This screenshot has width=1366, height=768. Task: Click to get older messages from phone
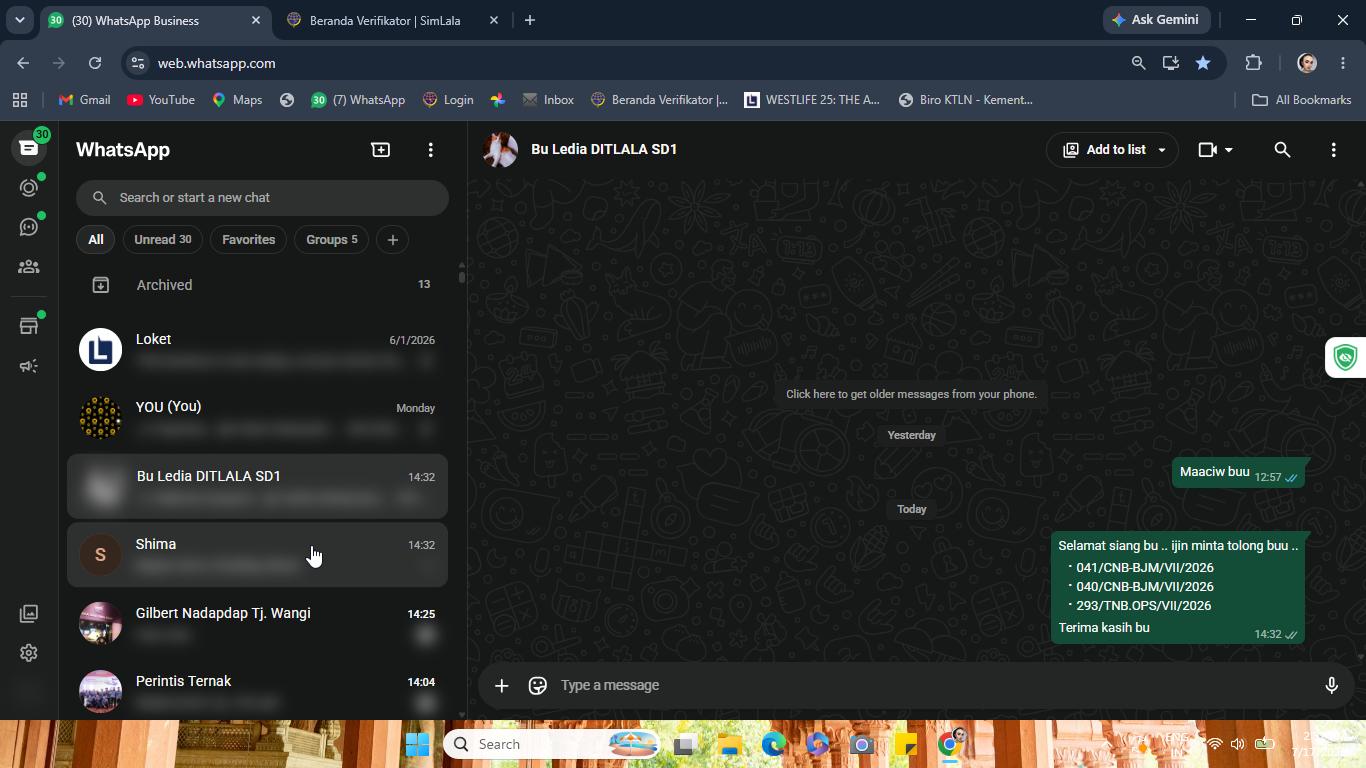click(x=912, y=394)
